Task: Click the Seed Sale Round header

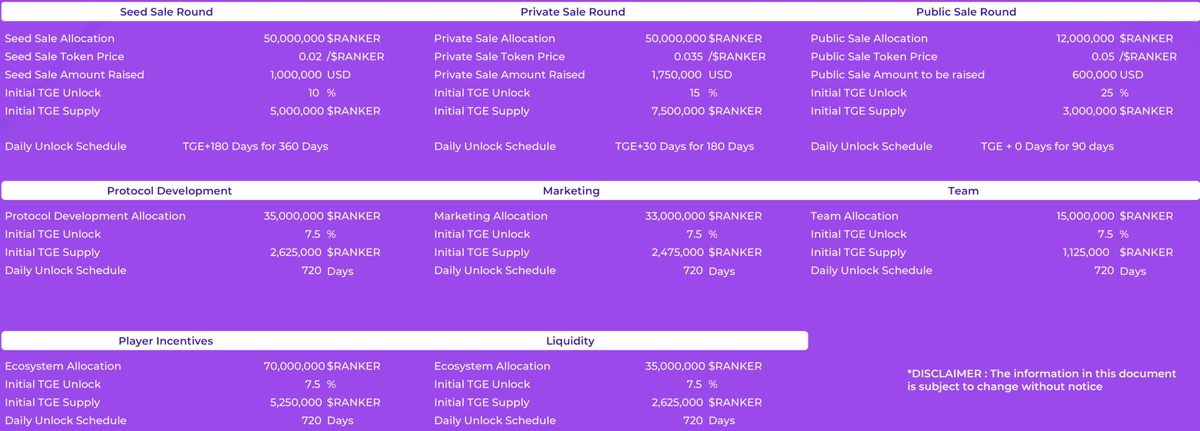Action: click(166, 12)
